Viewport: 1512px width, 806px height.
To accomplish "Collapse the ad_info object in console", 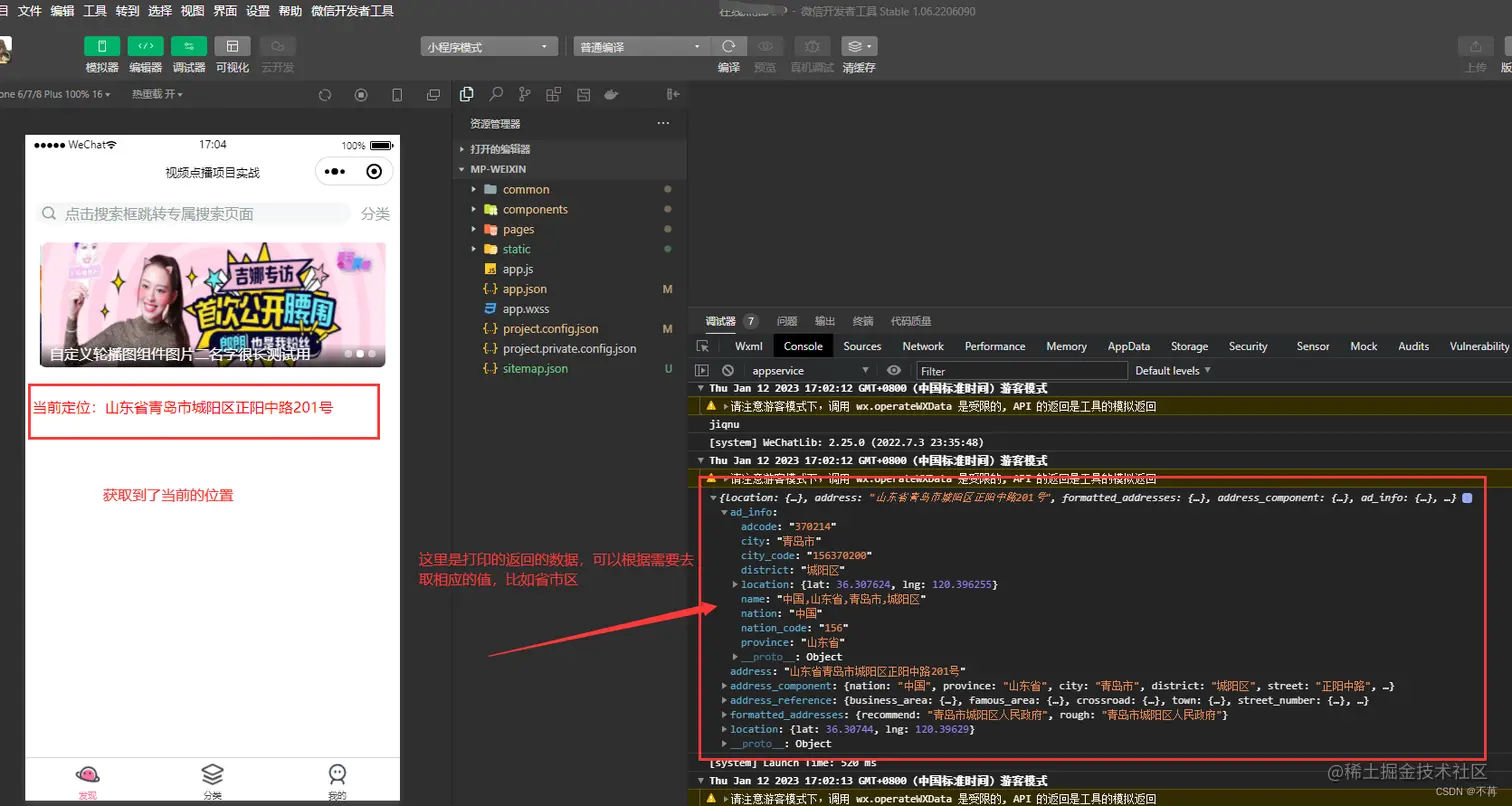I will (725, 512).
